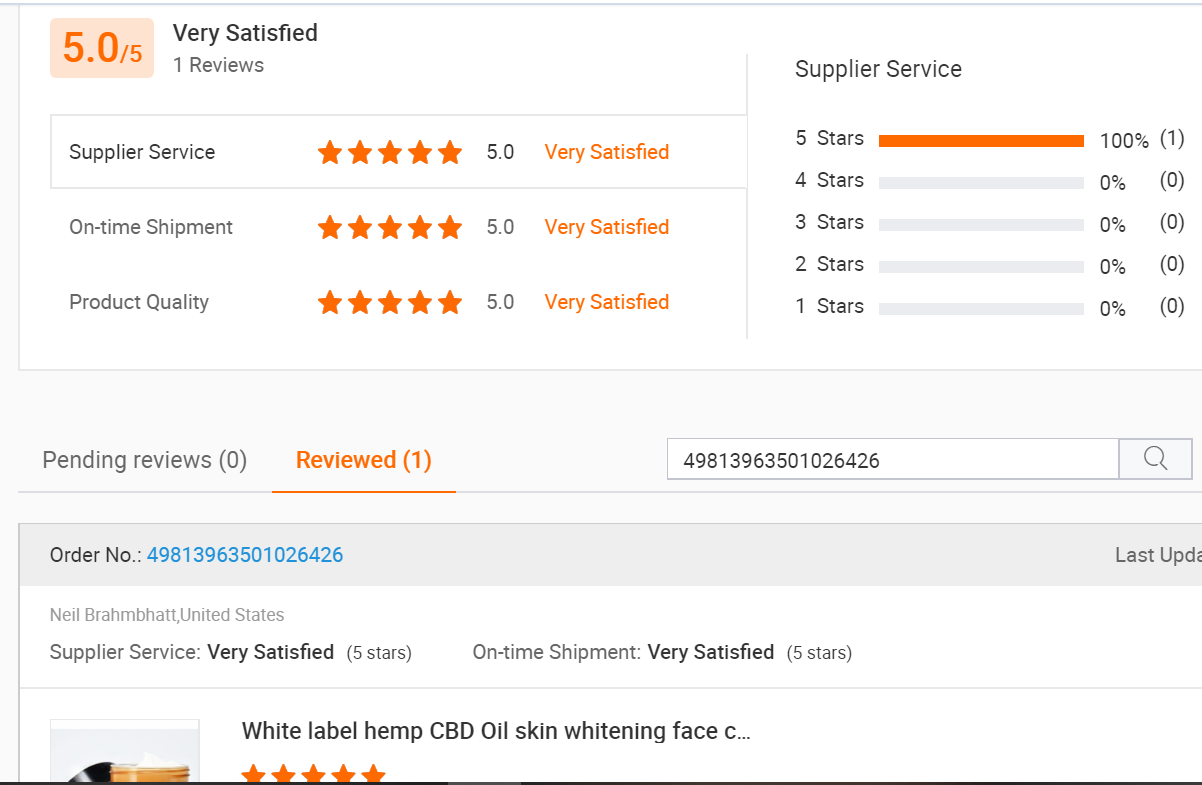Select the Product Quality rating row
Image resolution: width=1202 pixels, height=785 pixels.
point(398,302)
